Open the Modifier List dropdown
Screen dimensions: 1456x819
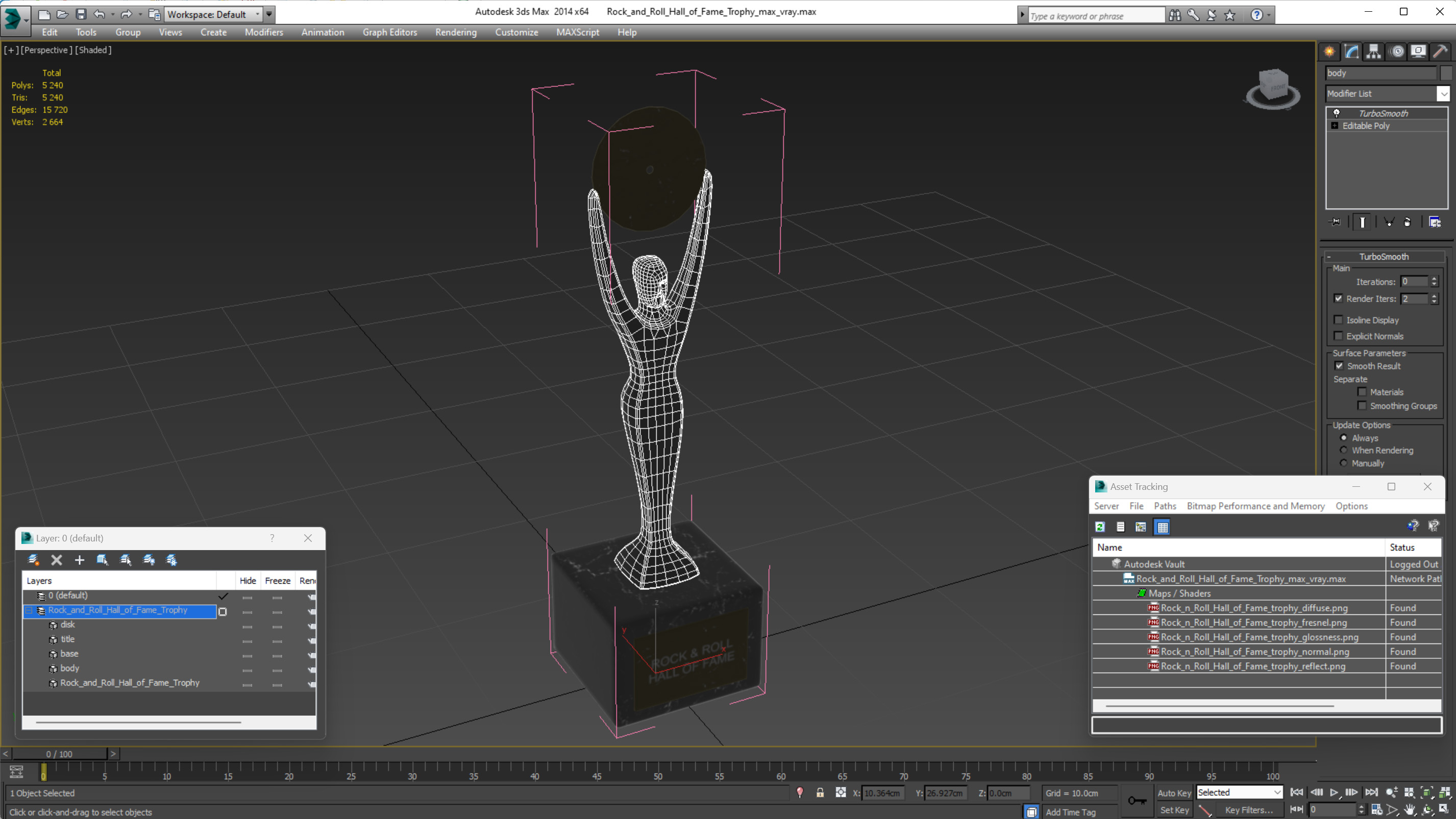1444,94
